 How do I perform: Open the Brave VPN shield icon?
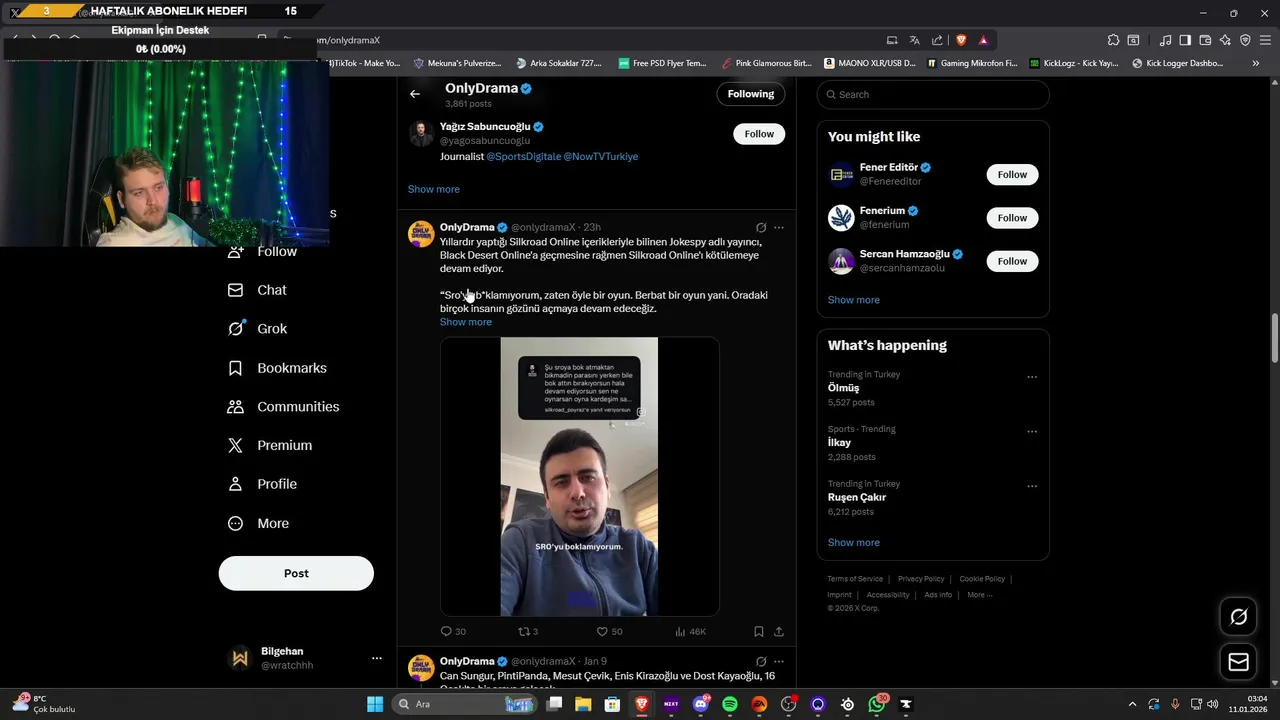1245,40
